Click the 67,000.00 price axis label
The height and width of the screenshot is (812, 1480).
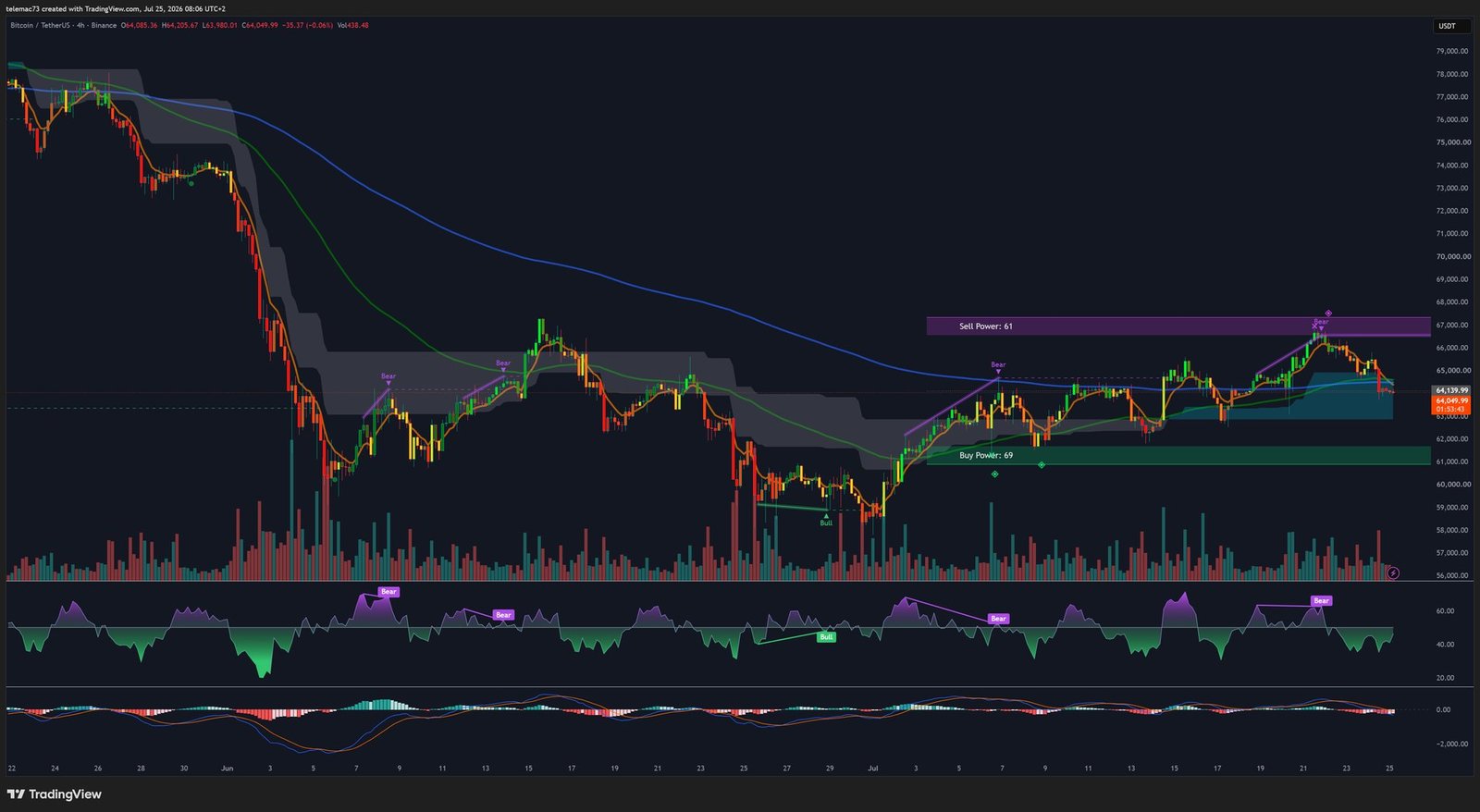coord(1452,325)
